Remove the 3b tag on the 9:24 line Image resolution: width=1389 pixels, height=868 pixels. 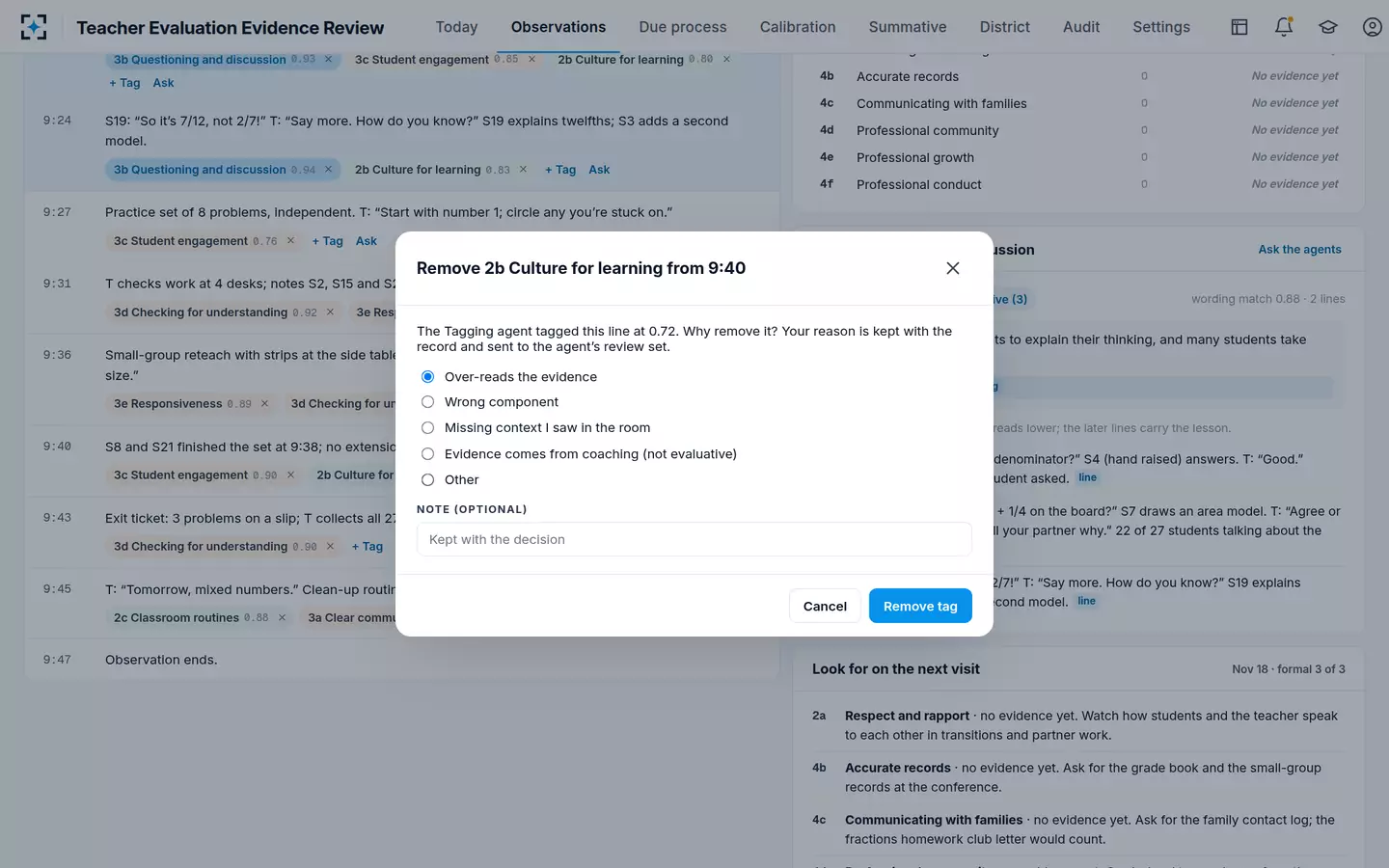point(328,170)
